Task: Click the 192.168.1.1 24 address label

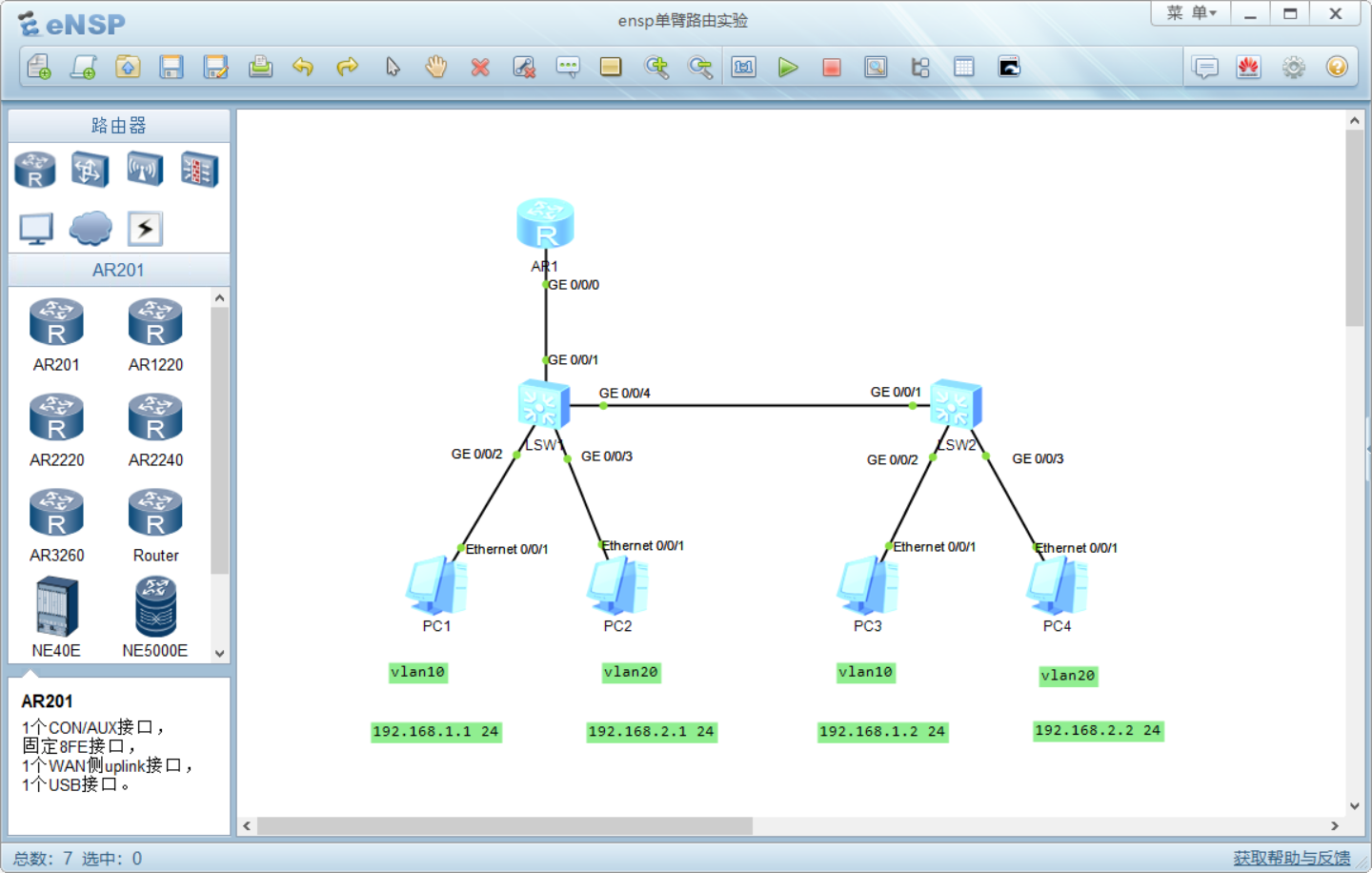Action: pyautogui.click(x=435, y=732)
